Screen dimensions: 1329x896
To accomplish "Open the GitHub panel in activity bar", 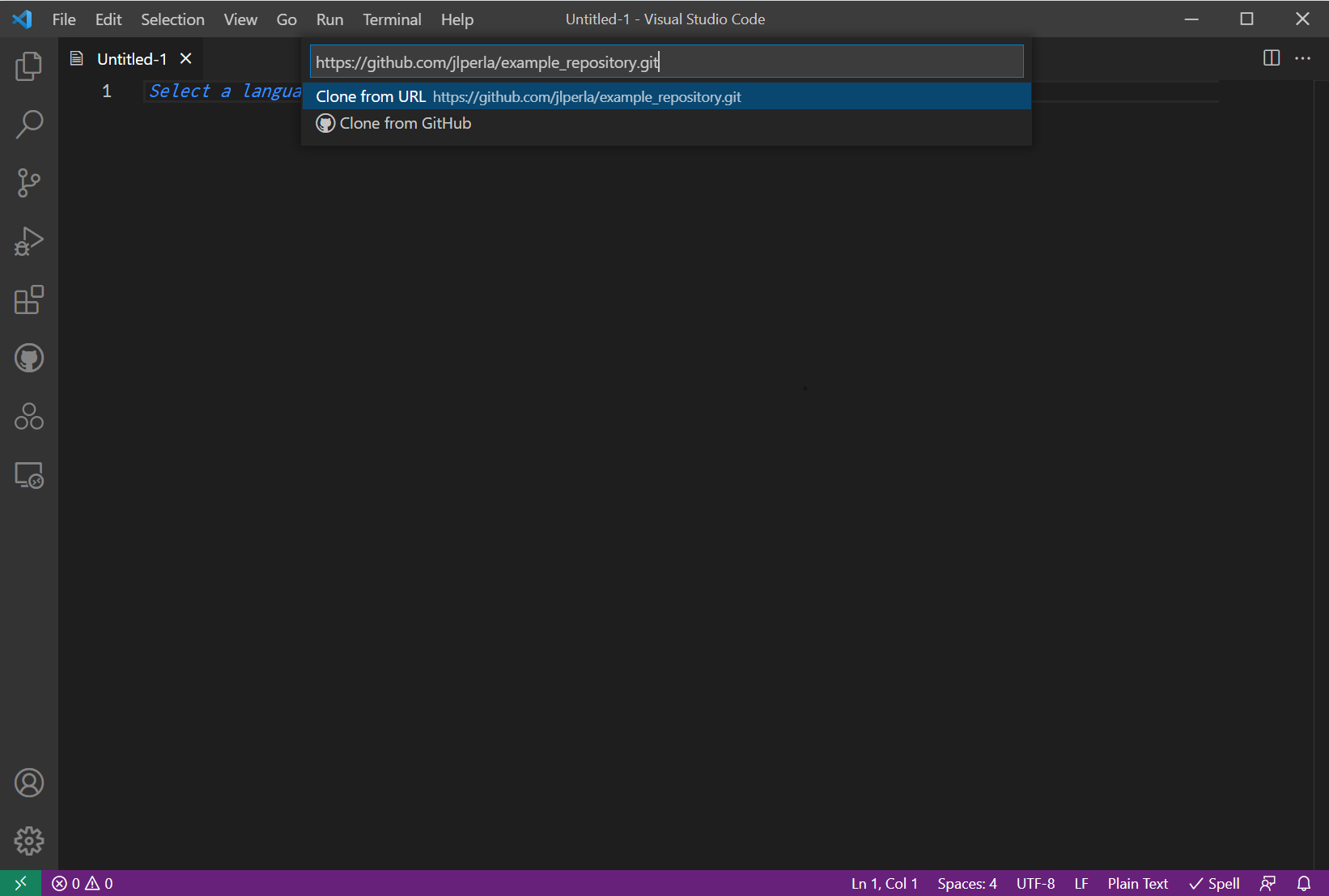I will click(x=29, y=358).
